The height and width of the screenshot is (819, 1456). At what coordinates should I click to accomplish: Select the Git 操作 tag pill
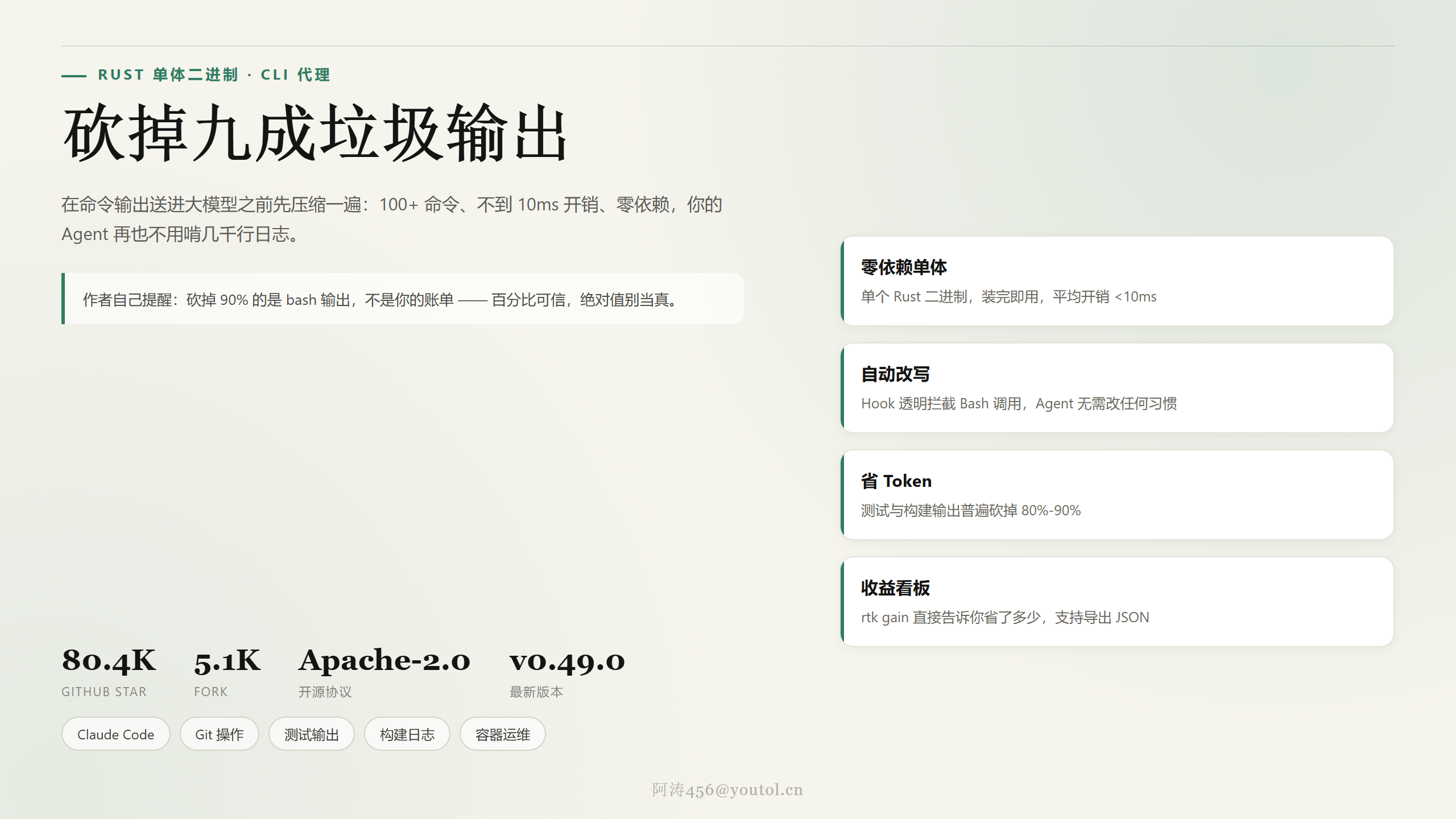click(x=220, y=734)
